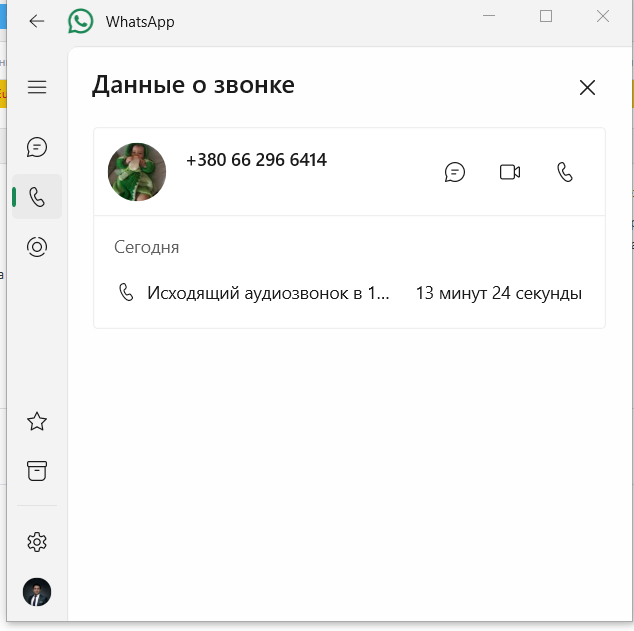Minimize the WhatsApp window
The image size is (634, 631).
[x=489, y=16]
